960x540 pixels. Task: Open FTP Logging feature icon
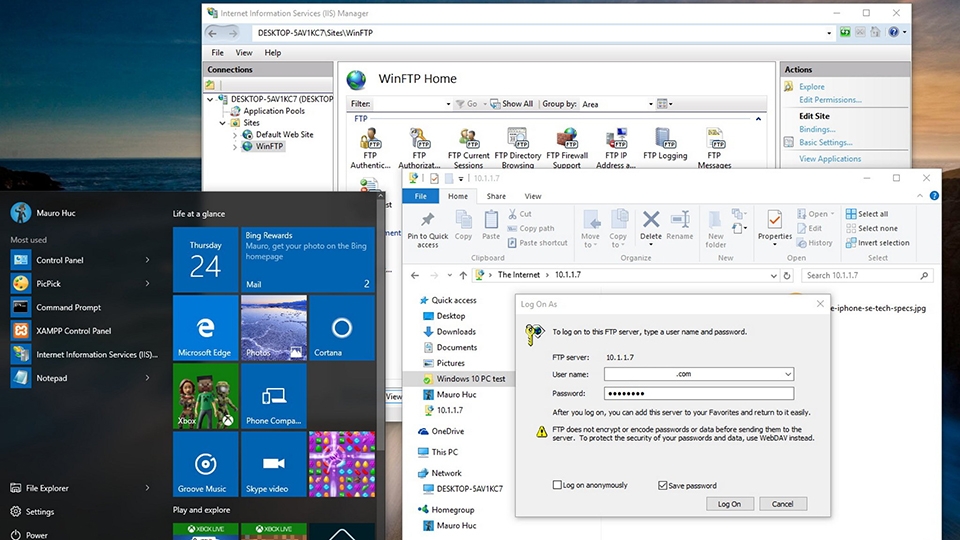pos(665,140)
